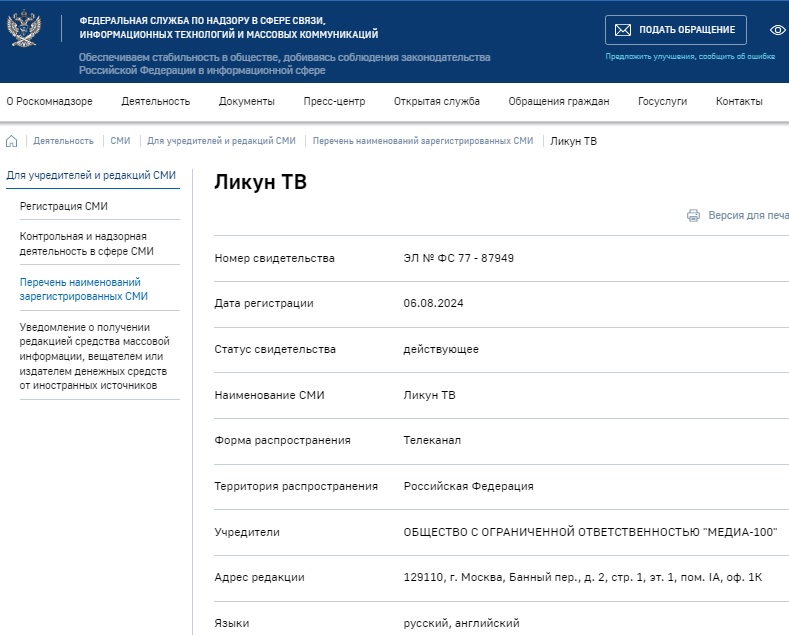This screenshot has width=789, height=635.
Task: Click the Roskomnadzor coat of arms logo
Action: (x=24, y=29)
